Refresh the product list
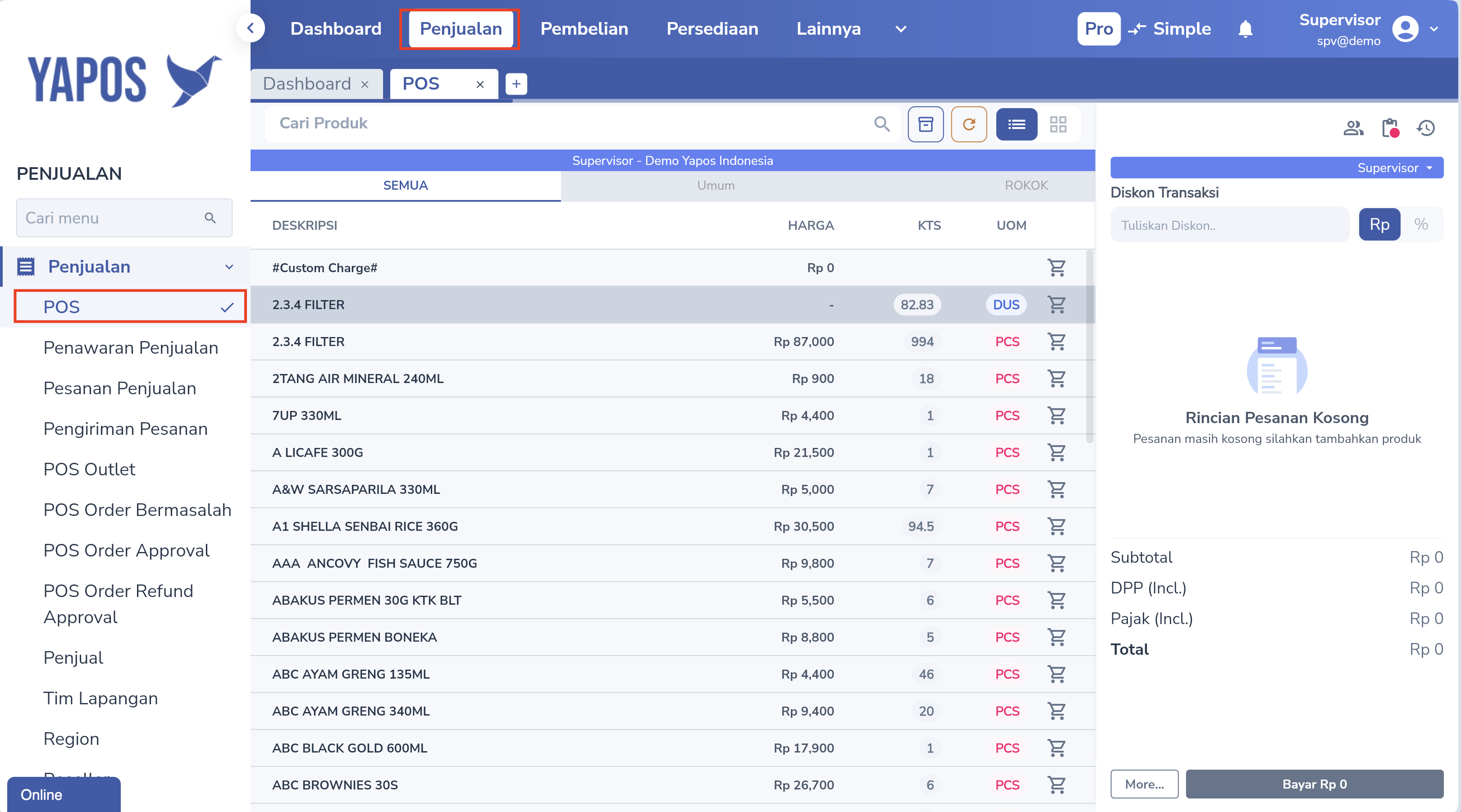The height and width of the screenshot is (812, 1461). (x=969, y=124)
